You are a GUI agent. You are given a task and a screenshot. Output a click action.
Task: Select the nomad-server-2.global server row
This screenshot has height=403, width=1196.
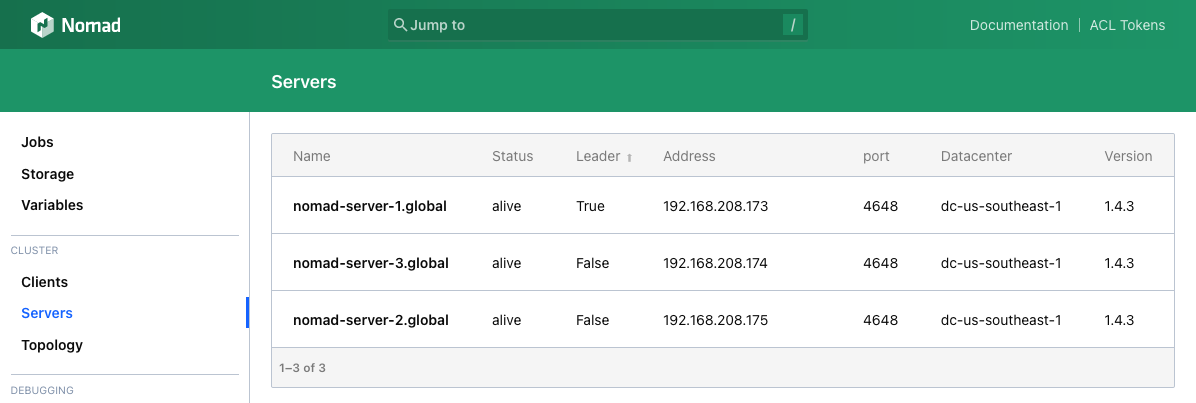coord(370,320)
